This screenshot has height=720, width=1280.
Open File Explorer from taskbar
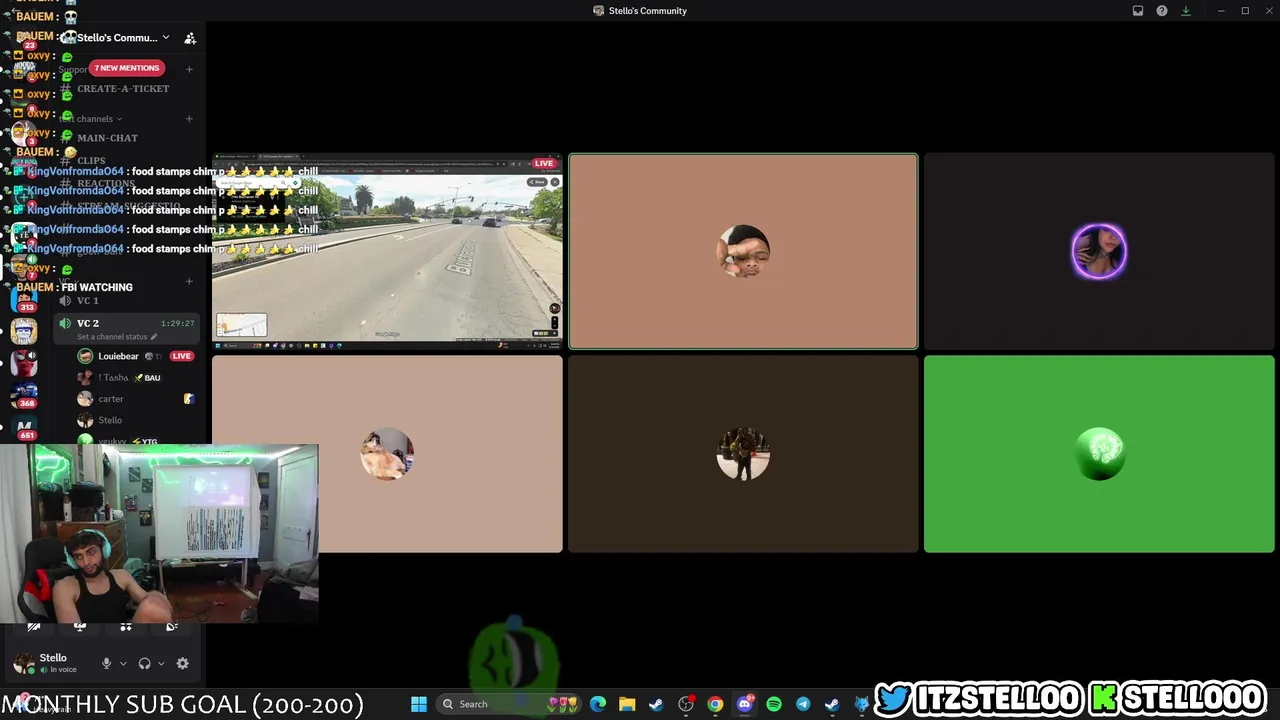point(627,704)
